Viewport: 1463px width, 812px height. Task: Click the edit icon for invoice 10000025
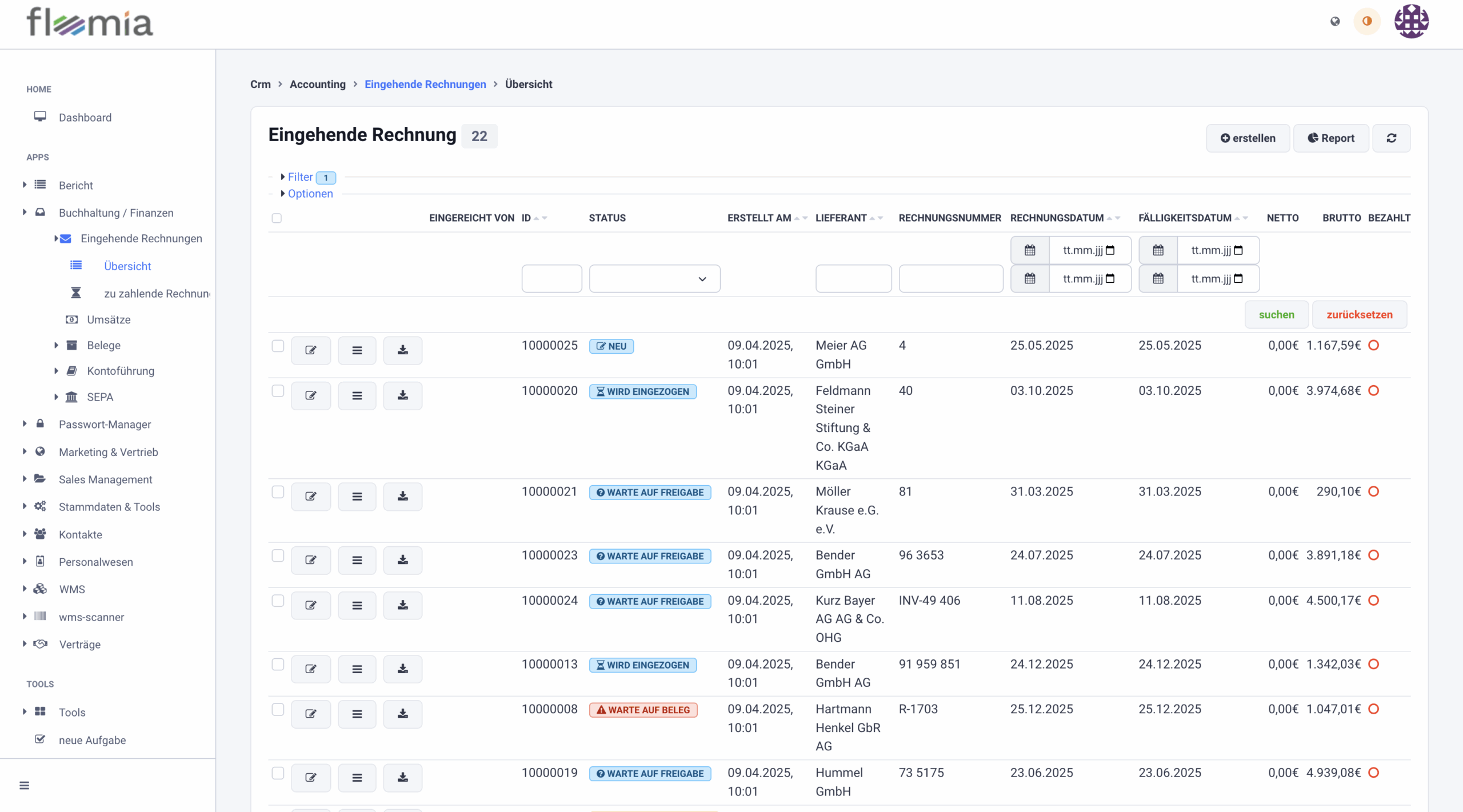click(x=310, y=350)
